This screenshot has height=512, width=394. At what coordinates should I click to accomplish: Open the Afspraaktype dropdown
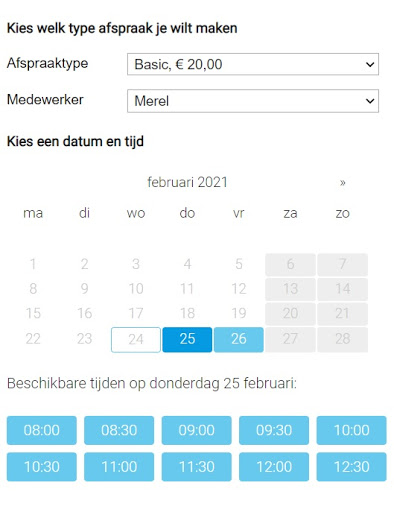(x=253, y=64)
